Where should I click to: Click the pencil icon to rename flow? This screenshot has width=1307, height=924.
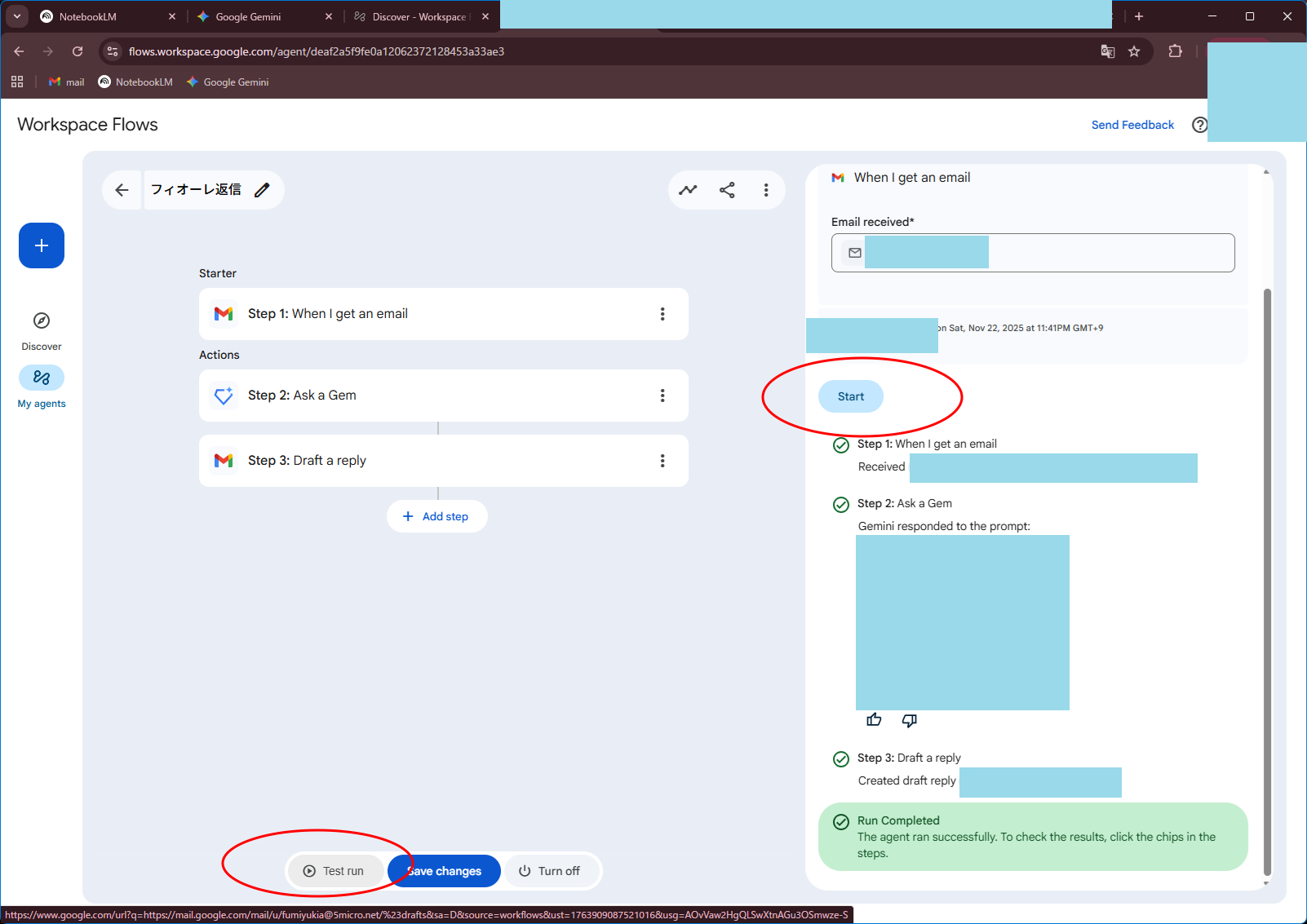click(262, 190)
